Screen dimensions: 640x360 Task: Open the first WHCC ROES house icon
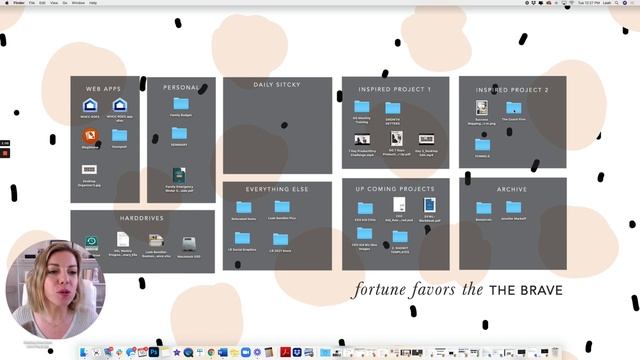pos(90,105)
